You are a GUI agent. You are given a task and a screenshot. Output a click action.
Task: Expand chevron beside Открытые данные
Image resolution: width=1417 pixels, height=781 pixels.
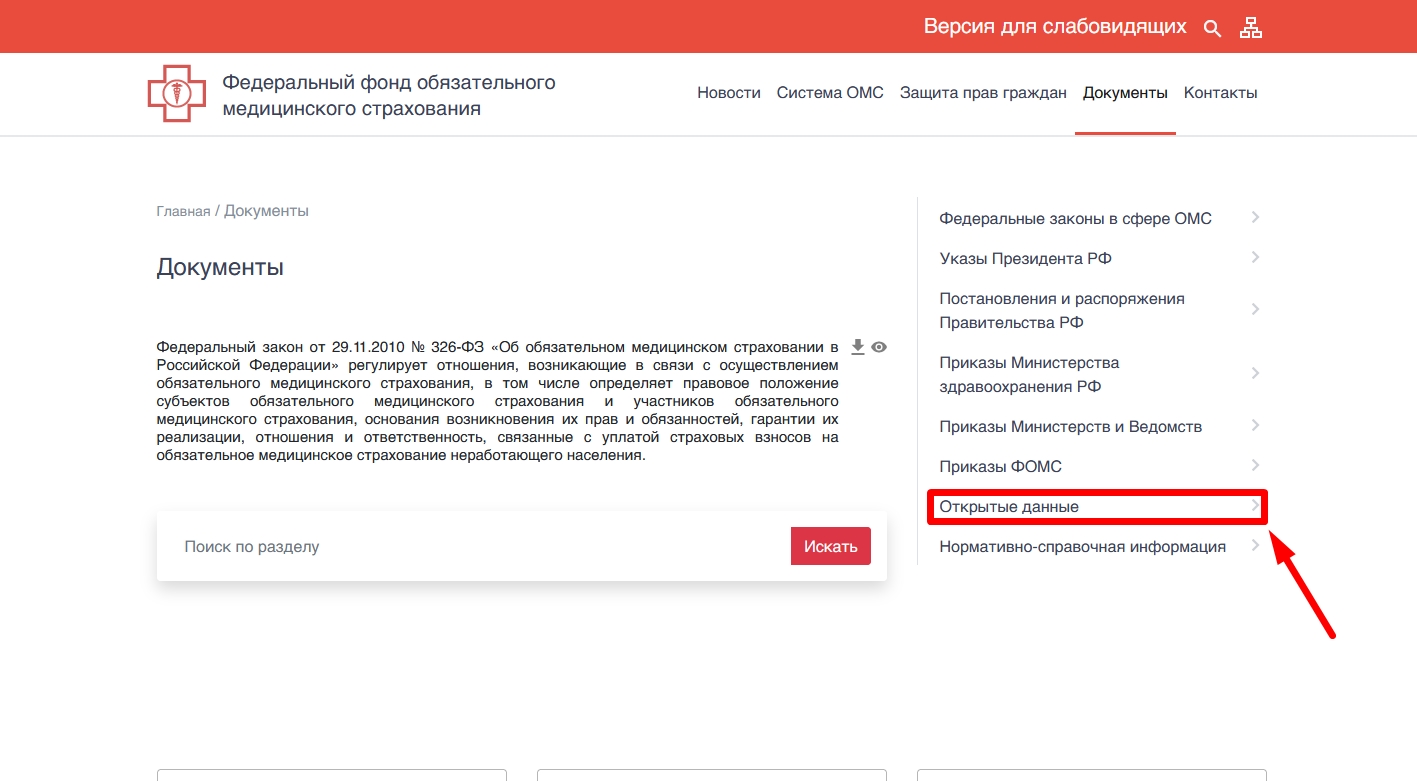click(x=1255, y=506)
